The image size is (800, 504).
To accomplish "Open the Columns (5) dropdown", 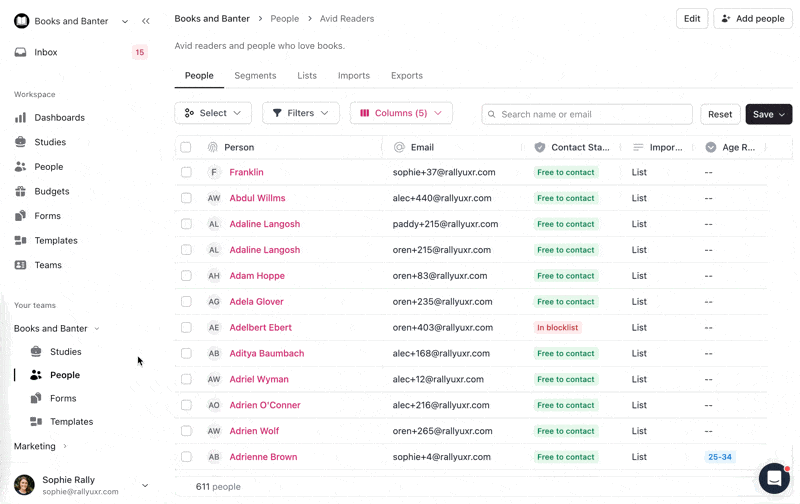I will [401, 113].
